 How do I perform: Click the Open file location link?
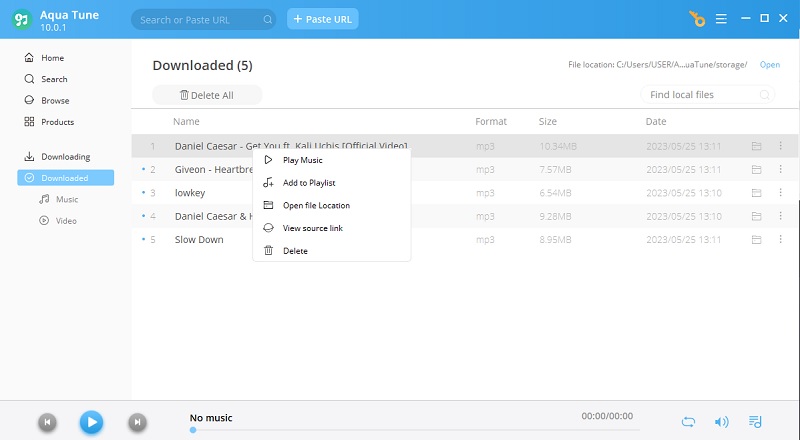click(x=769, y=65)
